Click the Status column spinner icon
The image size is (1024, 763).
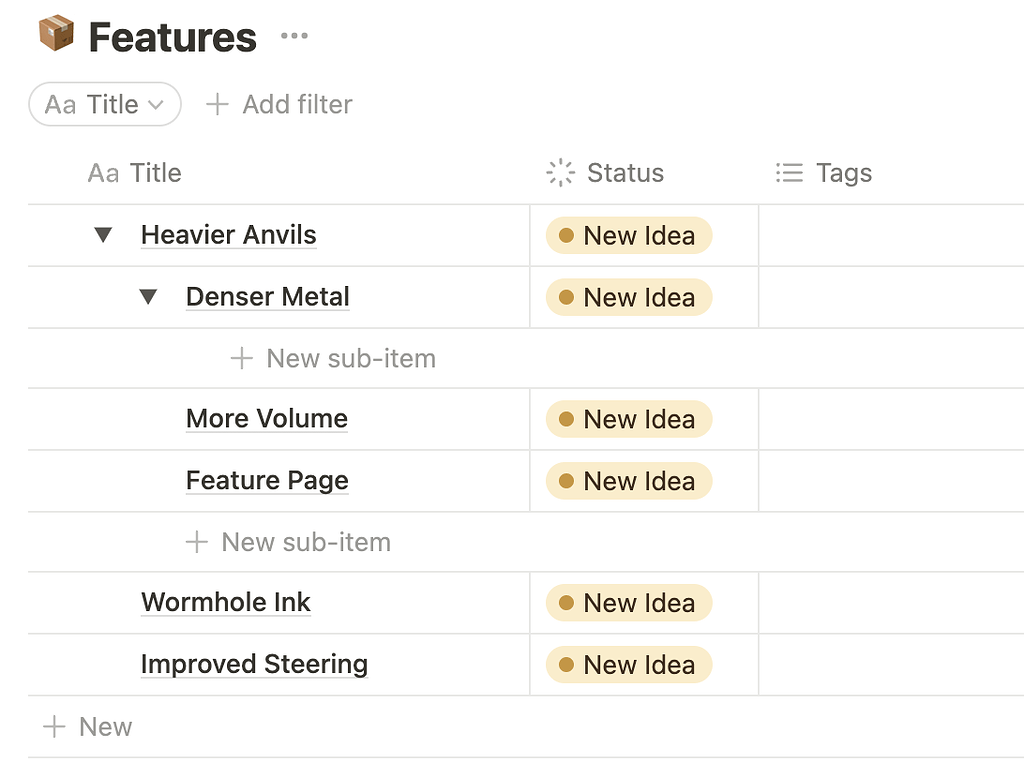coord(561,172)
